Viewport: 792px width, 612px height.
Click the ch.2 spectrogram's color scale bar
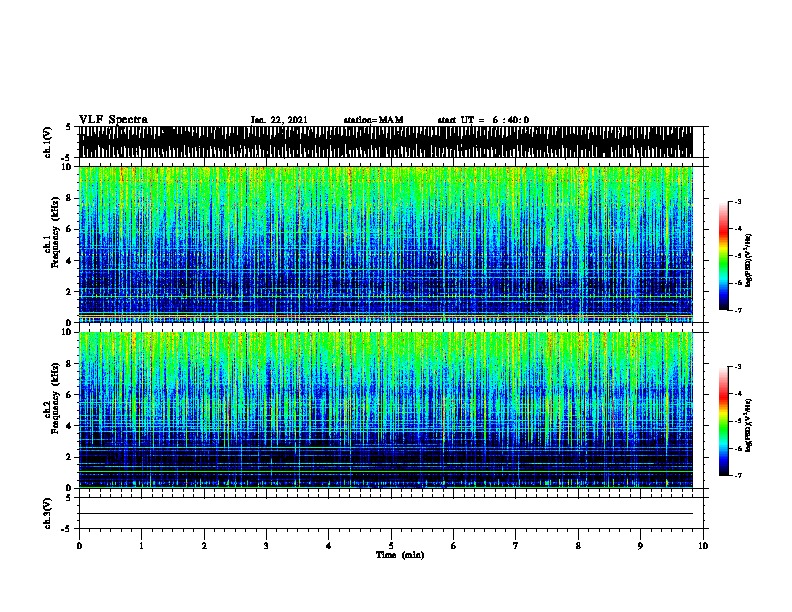(x=724, y=421)
